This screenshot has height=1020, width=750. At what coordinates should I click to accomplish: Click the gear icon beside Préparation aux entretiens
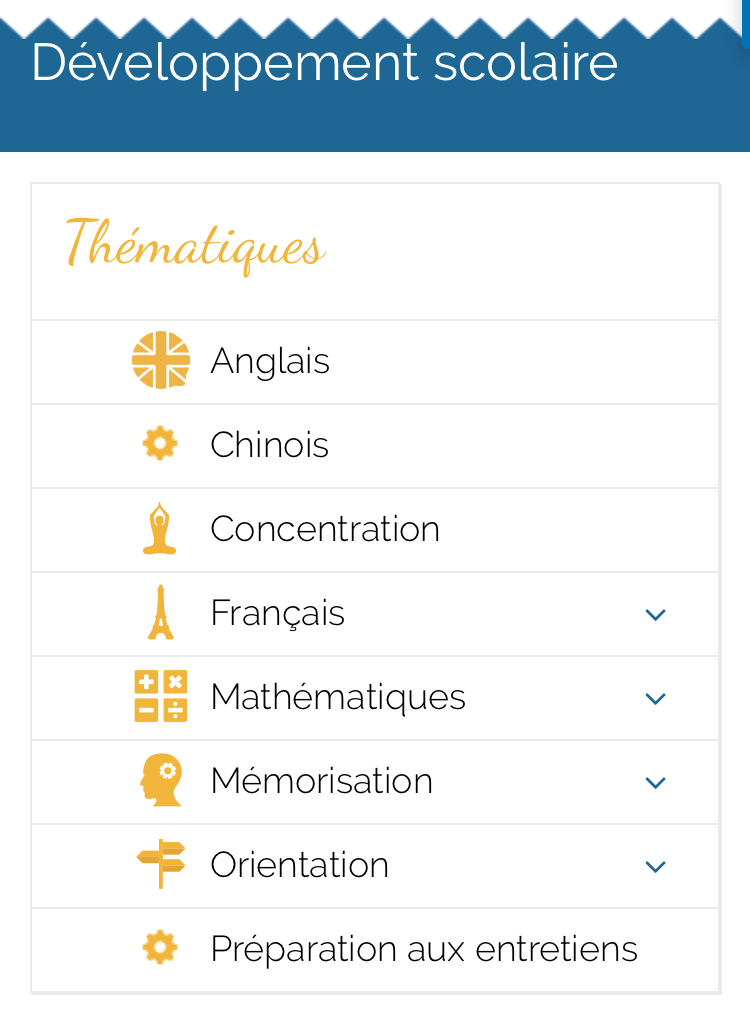pos(160,948)
